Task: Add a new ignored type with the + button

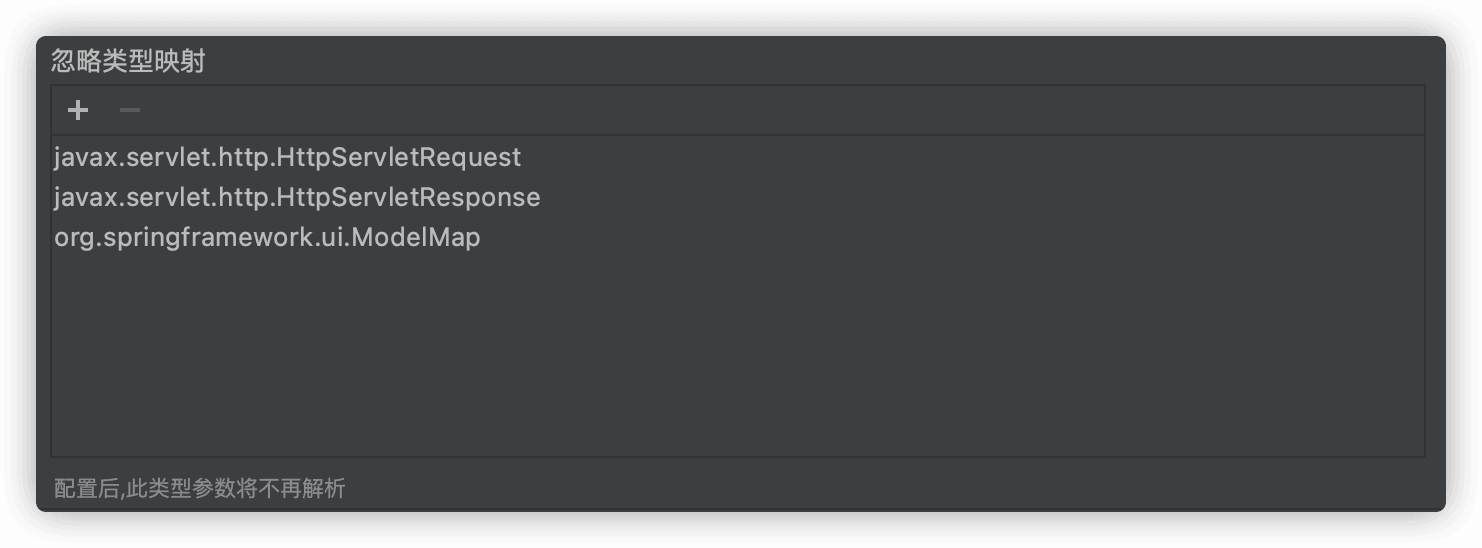Action: point(78,110)
